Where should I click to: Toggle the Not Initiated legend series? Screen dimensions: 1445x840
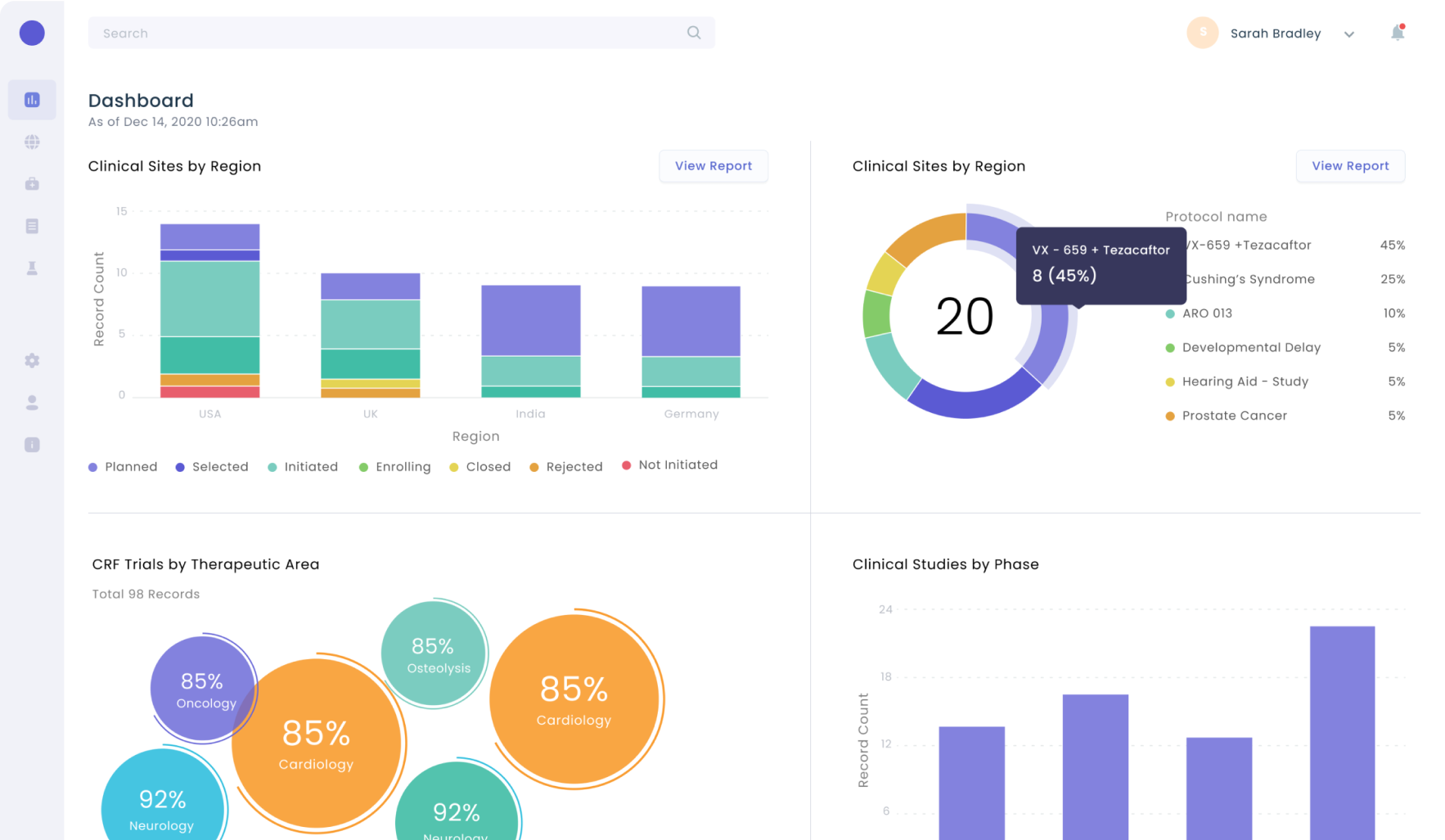pyautogui.click(x=669, y=465)
